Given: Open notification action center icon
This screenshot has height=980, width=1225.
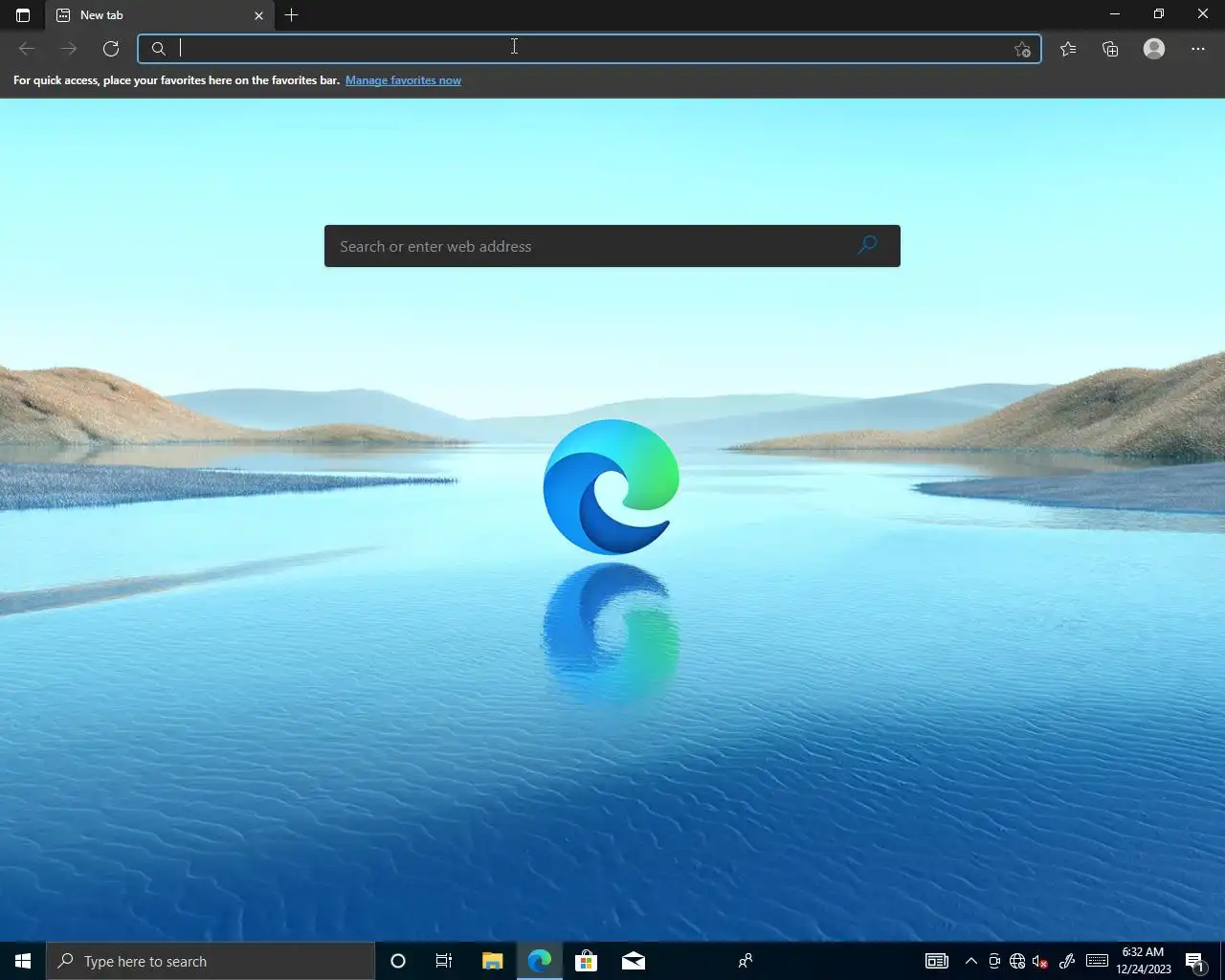Looking at the screenshot, I should click(1195, 961).
